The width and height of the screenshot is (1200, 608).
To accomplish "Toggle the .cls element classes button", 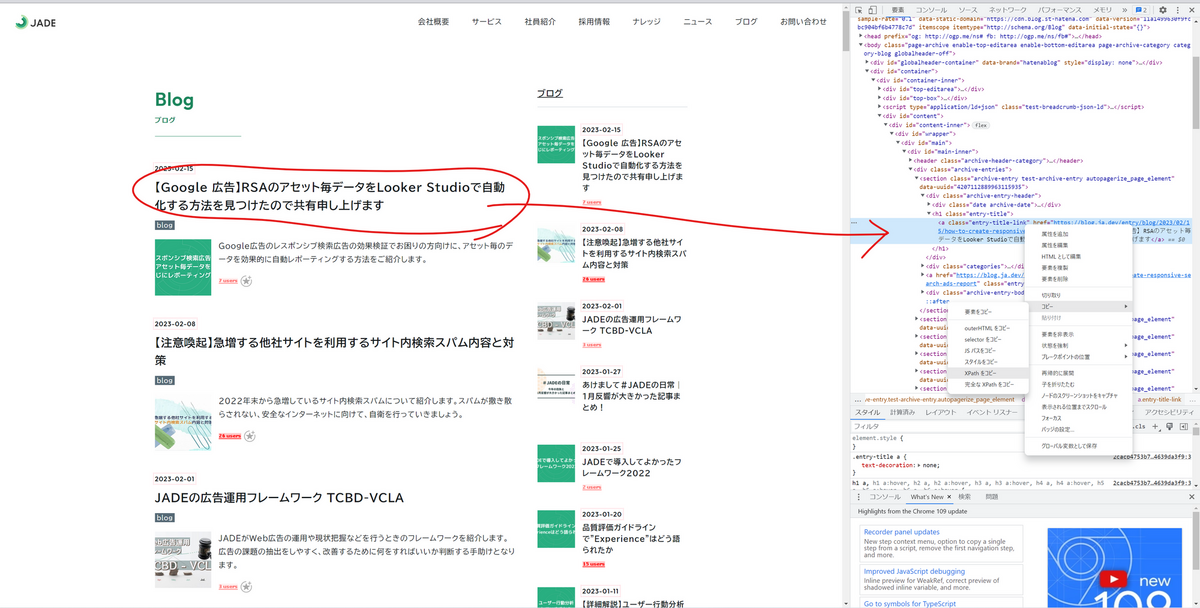I will (1138, 427).
